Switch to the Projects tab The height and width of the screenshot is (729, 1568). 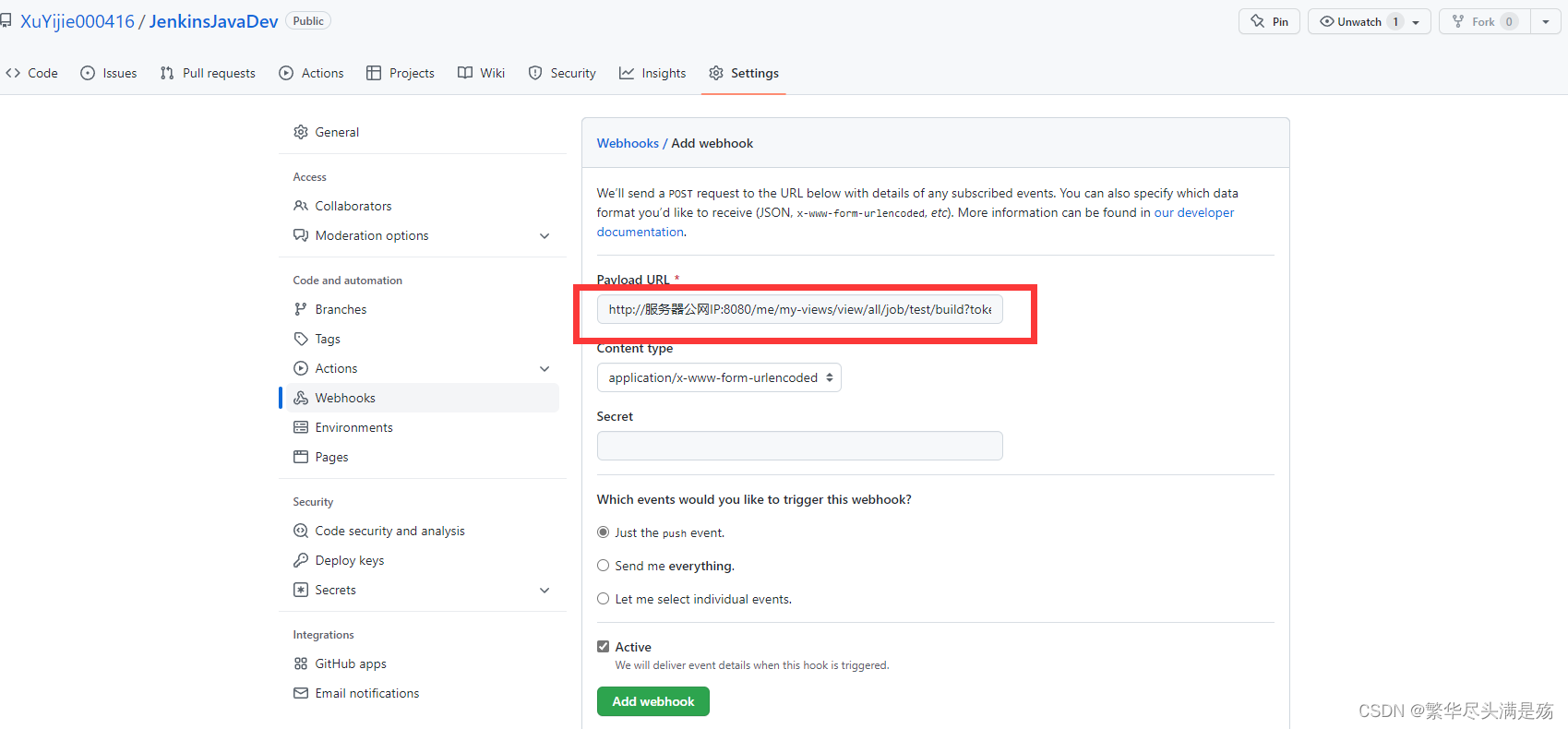[x=401, y=73]
